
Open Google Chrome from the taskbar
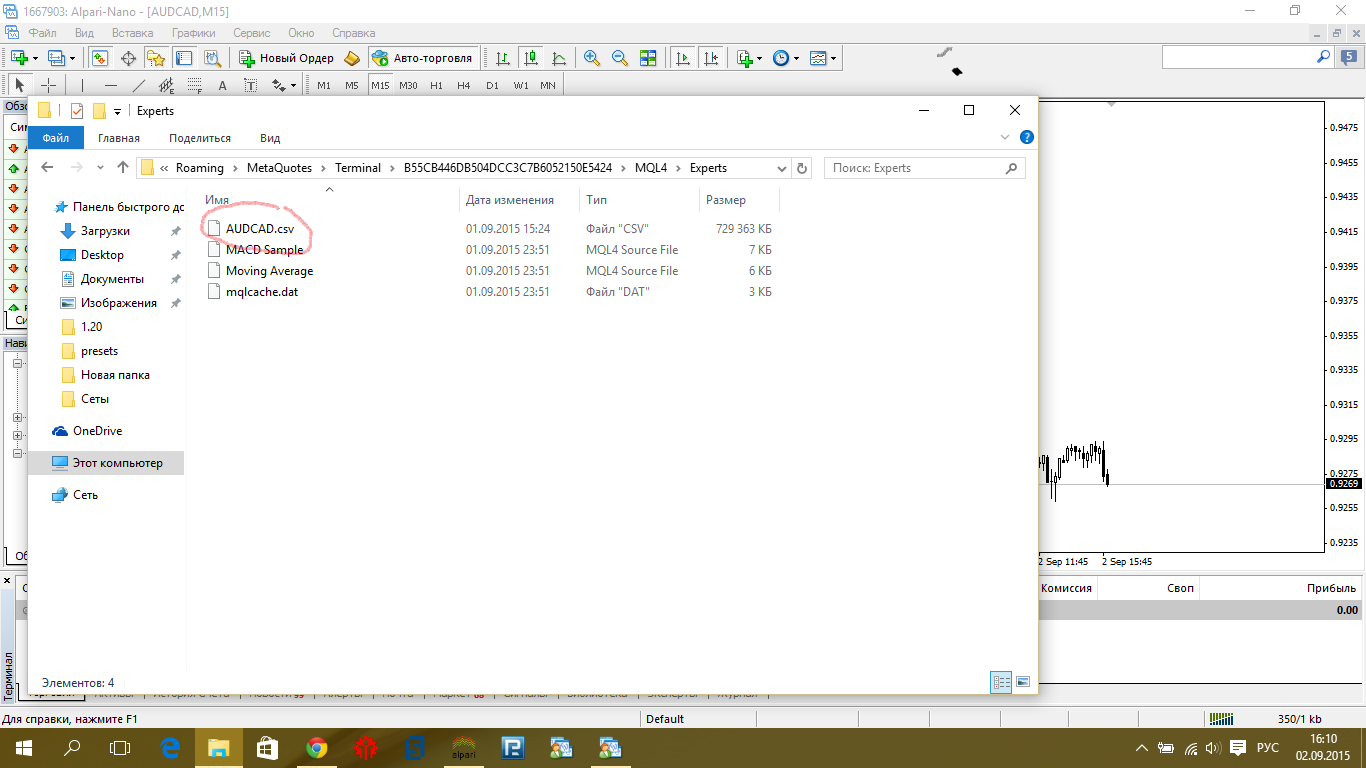pos(316,748)
